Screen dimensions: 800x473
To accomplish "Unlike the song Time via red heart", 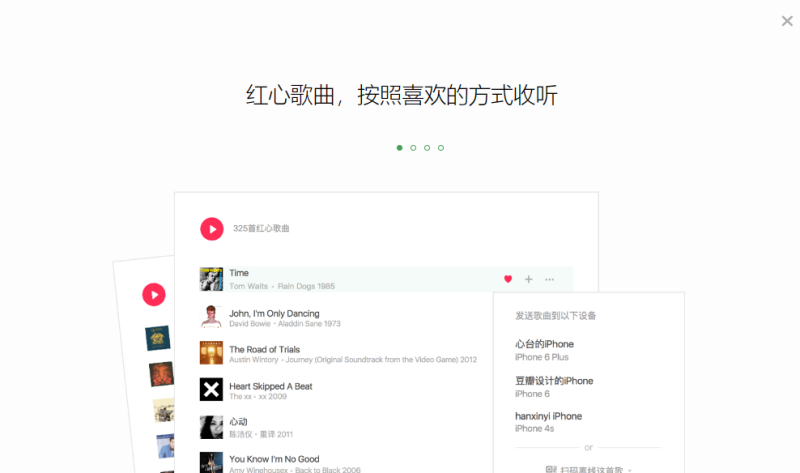I will [508, 279].
